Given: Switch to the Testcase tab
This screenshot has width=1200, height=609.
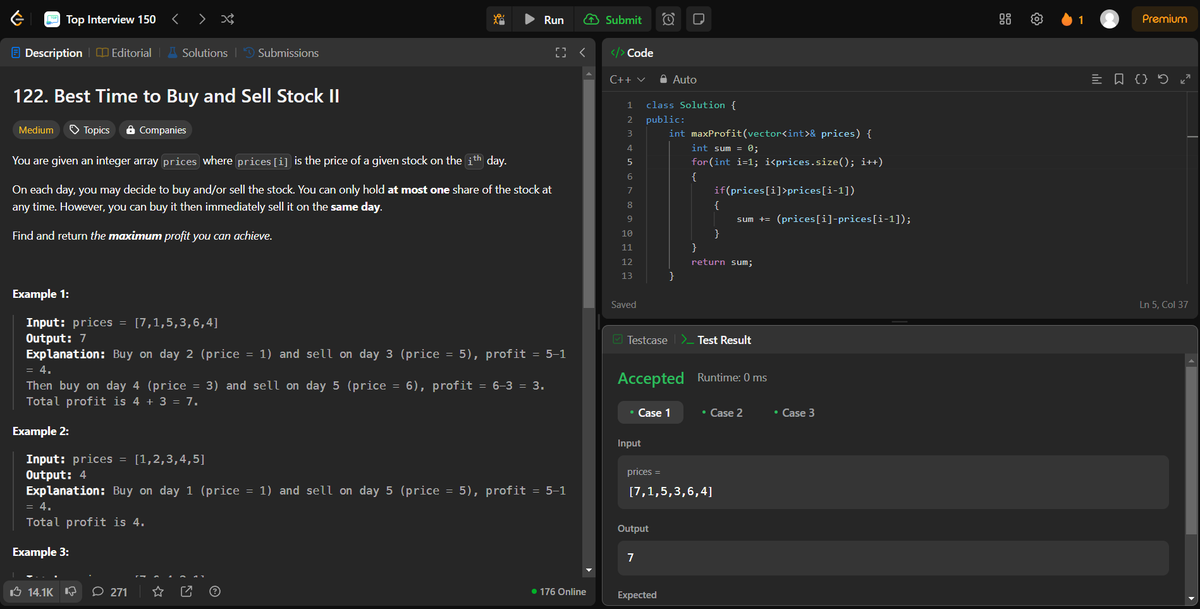Looking at the screenshot, I should (639, 340).
